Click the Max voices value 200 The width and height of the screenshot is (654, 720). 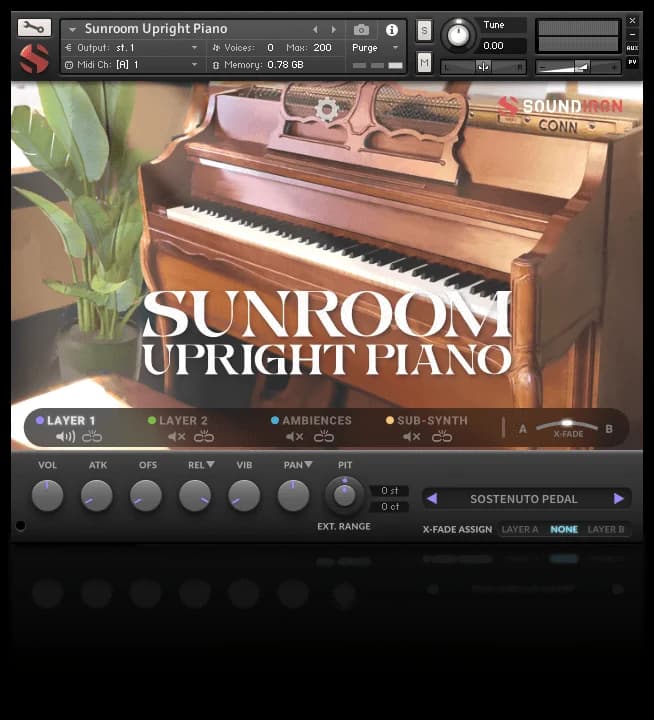pos(322,48)
